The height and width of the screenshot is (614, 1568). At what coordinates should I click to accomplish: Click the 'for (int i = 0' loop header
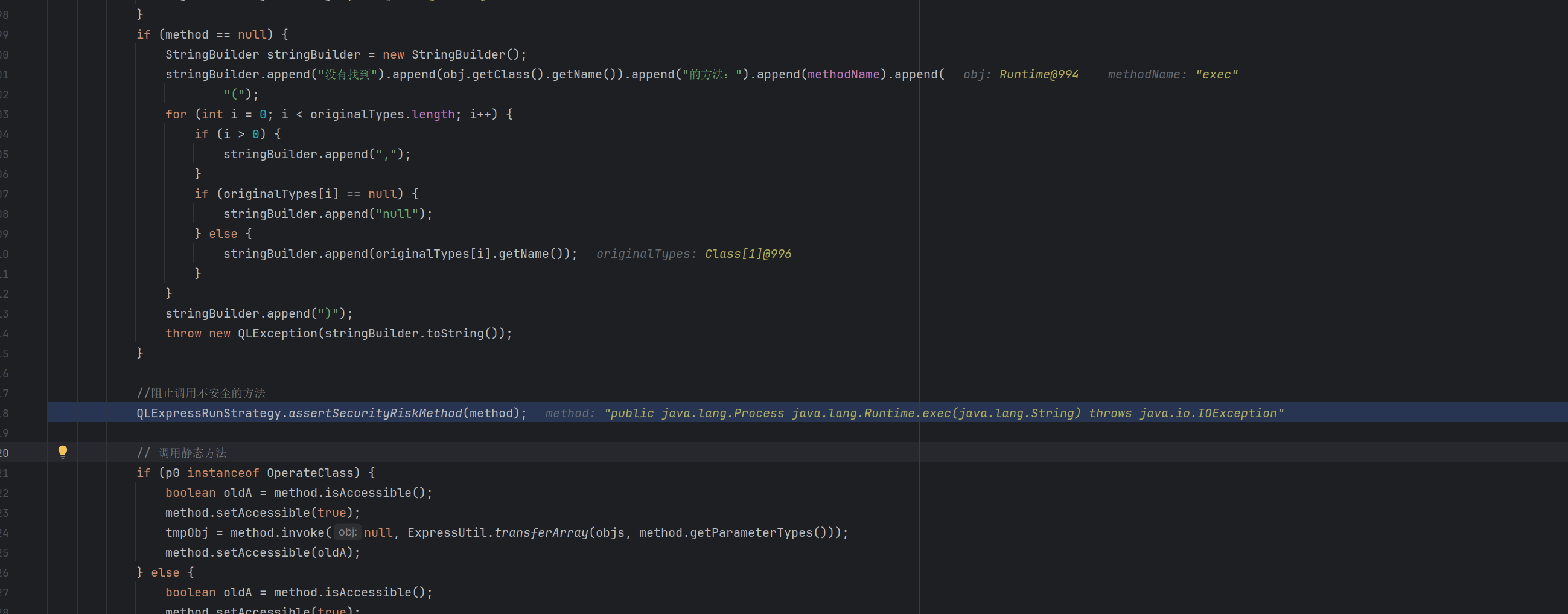(339, 114)
